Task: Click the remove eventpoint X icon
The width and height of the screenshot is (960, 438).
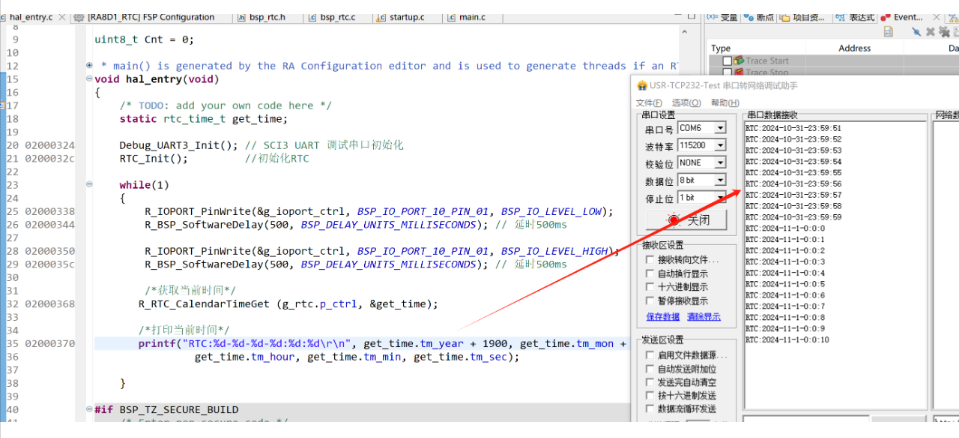Action: click(x=930, y=32)
